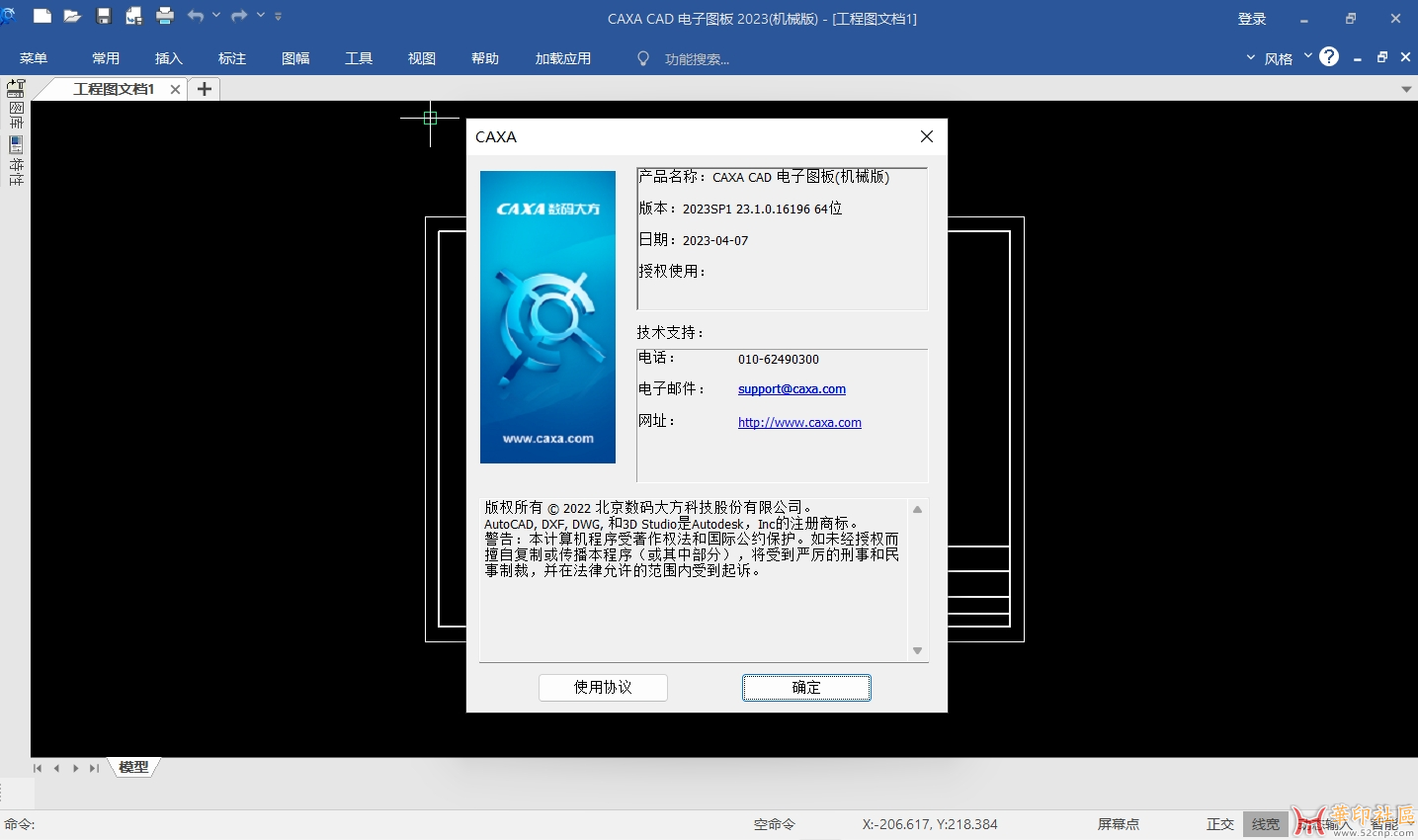Click the coordinates X:-206.617, Y:218.384
This screenshot has height=840, width=1418.
[x=930, y=824]
